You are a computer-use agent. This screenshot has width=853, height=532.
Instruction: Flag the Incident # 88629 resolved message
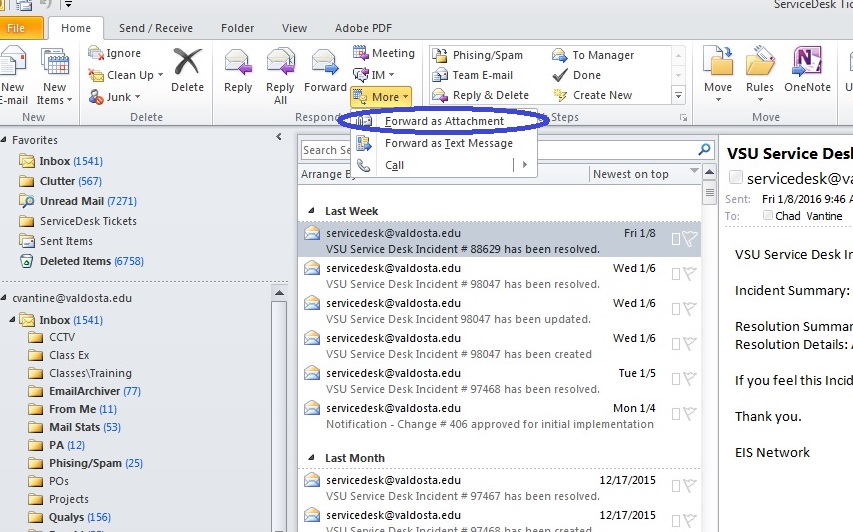(690, 238)
